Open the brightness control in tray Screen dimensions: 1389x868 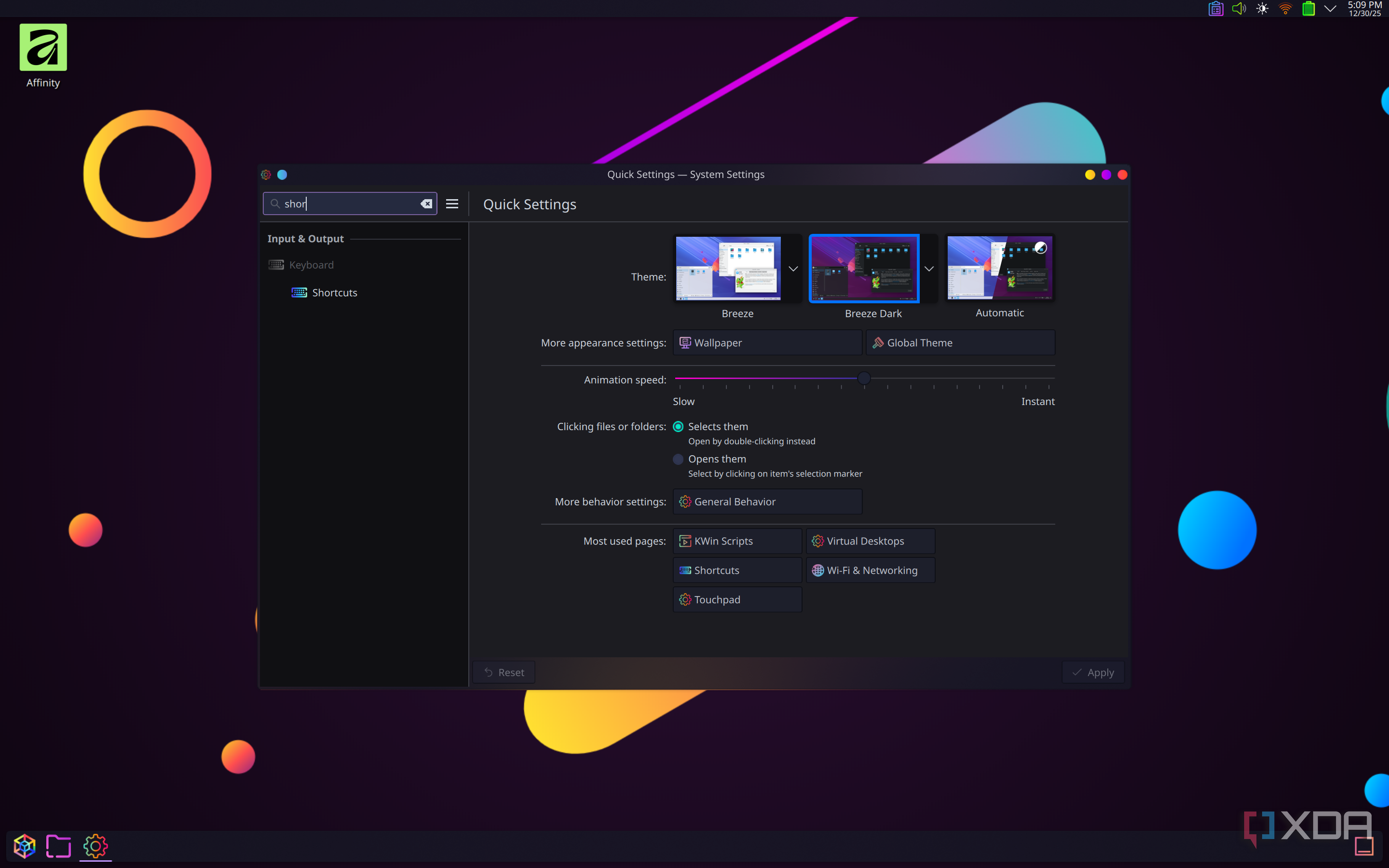[x=1262, y=9]
